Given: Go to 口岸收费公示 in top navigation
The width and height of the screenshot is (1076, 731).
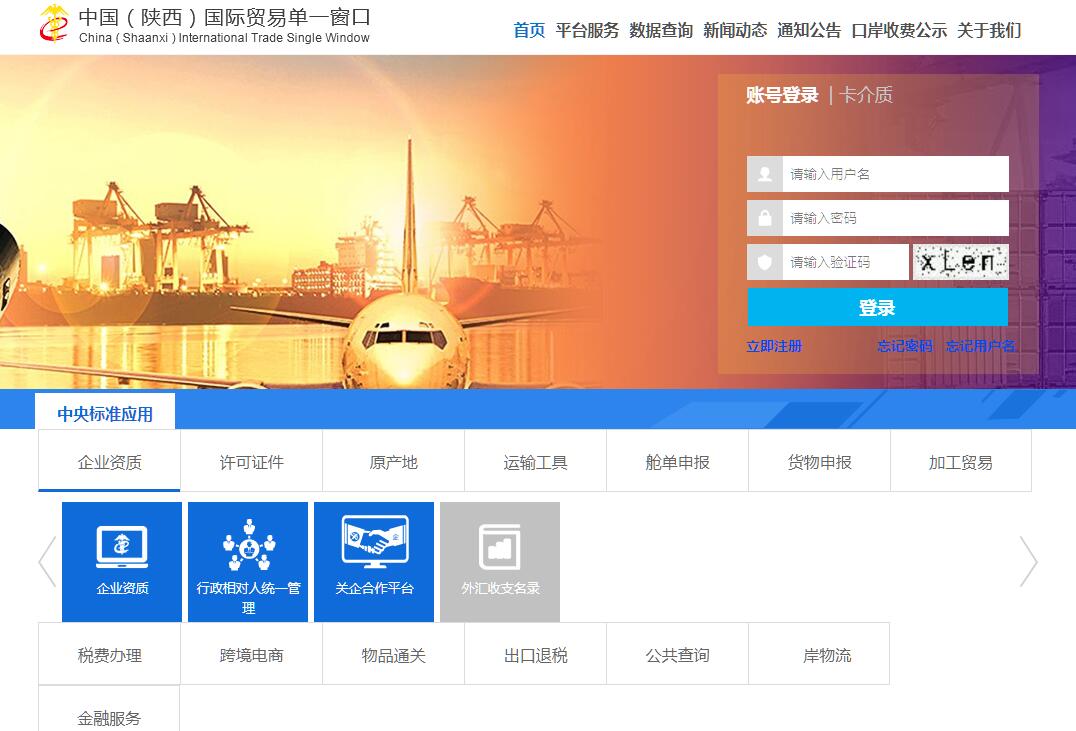Looking at the screenshot, I should (x=899, y=30).
